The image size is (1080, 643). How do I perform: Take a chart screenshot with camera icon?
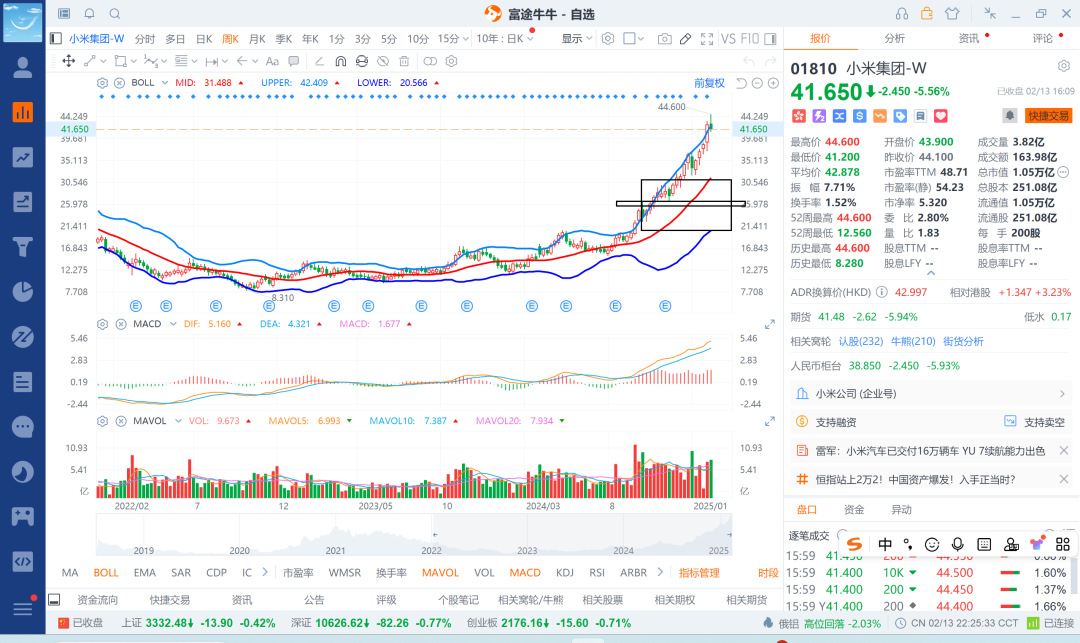coord(664,39)
